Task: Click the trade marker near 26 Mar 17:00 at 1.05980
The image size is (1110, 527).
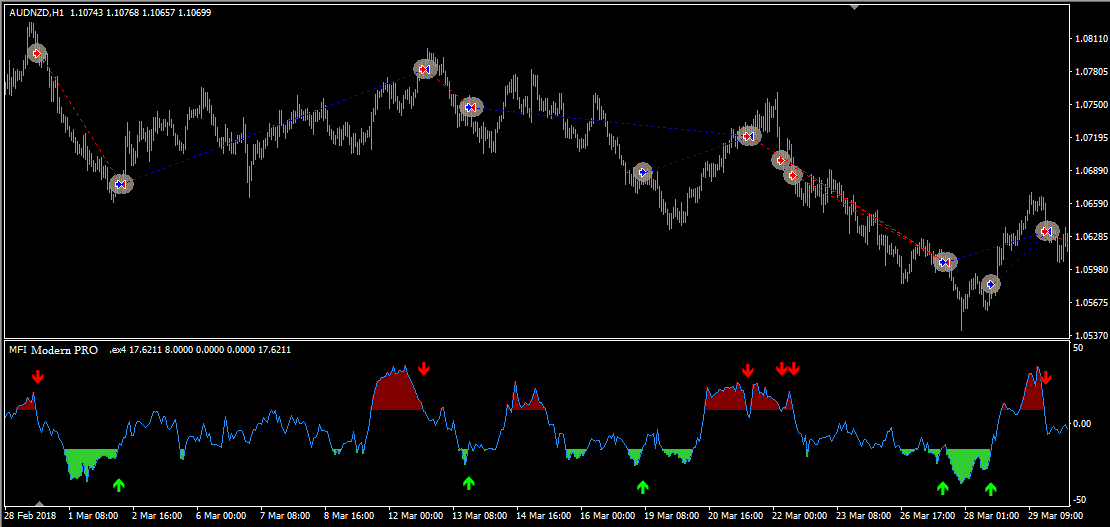Action: click(x=945, y=262)
